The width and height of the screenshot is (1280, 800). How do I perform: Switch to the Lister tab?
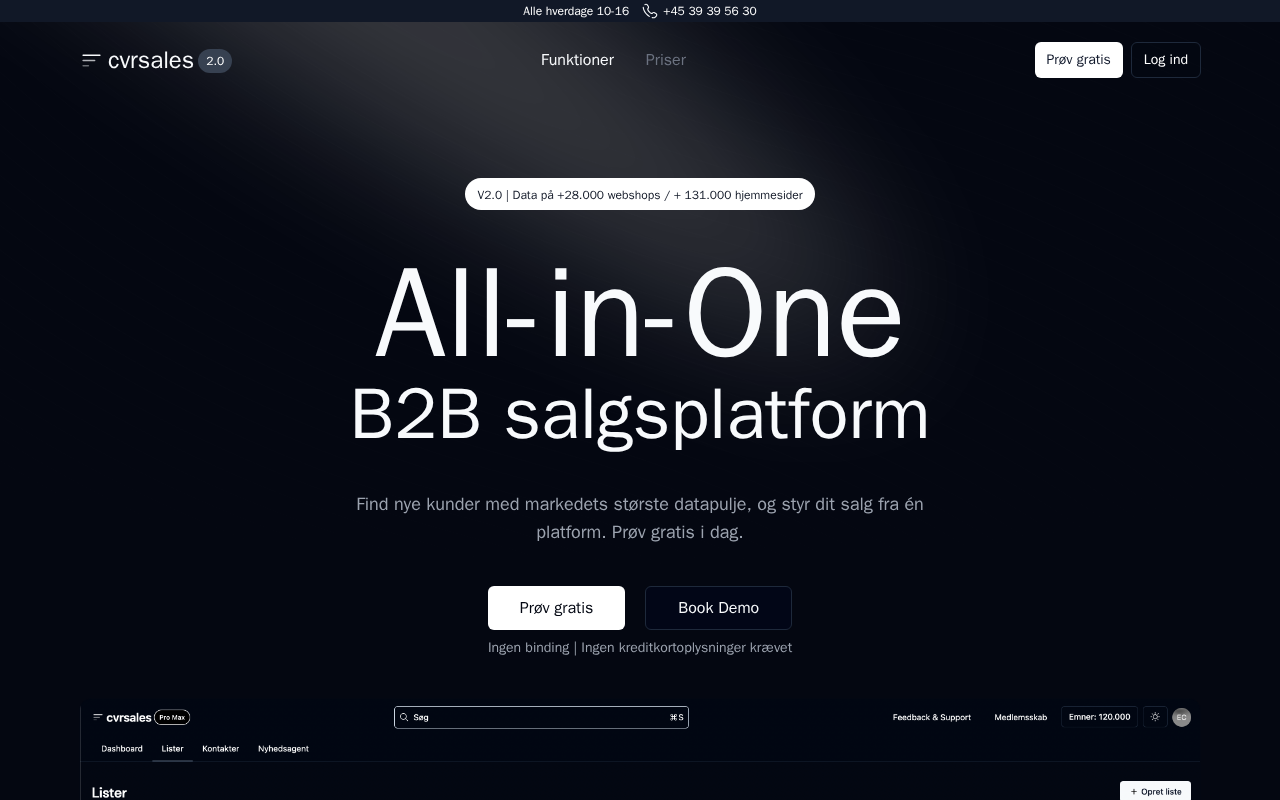pos(172,748)
